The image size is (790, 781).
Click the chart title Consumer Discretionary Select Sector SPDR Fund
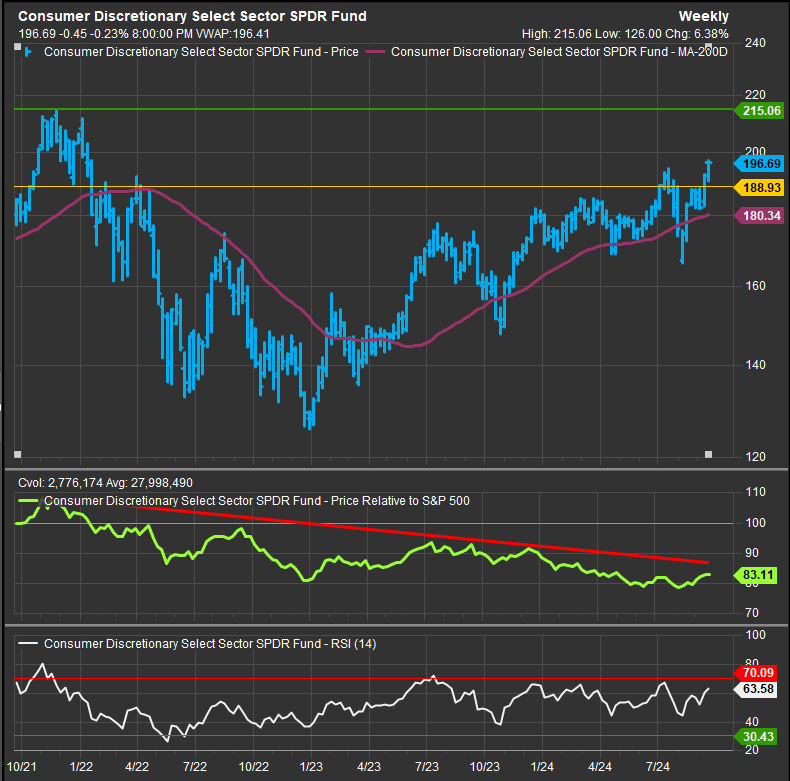pyautogui.click(x=192, y=16)
